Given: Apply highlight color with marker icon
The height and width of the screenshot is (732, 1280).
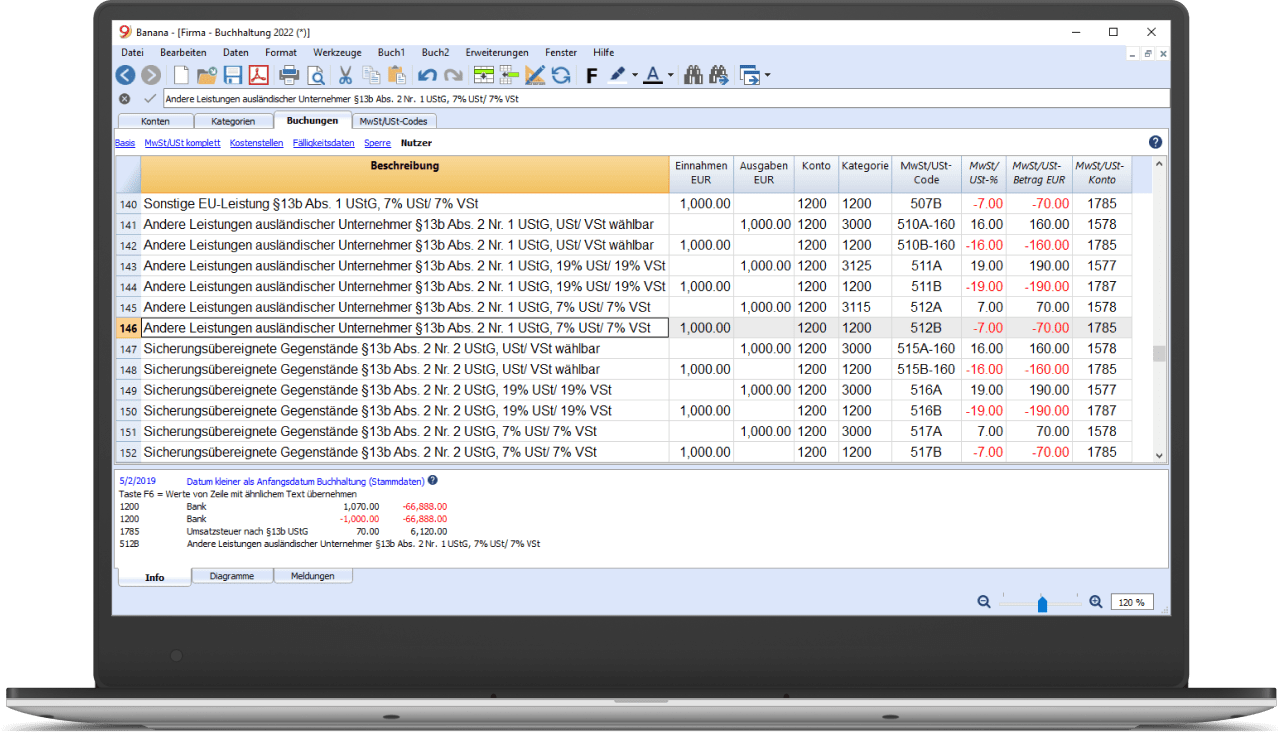Looking at the screenshot, I should pos(617,75).
